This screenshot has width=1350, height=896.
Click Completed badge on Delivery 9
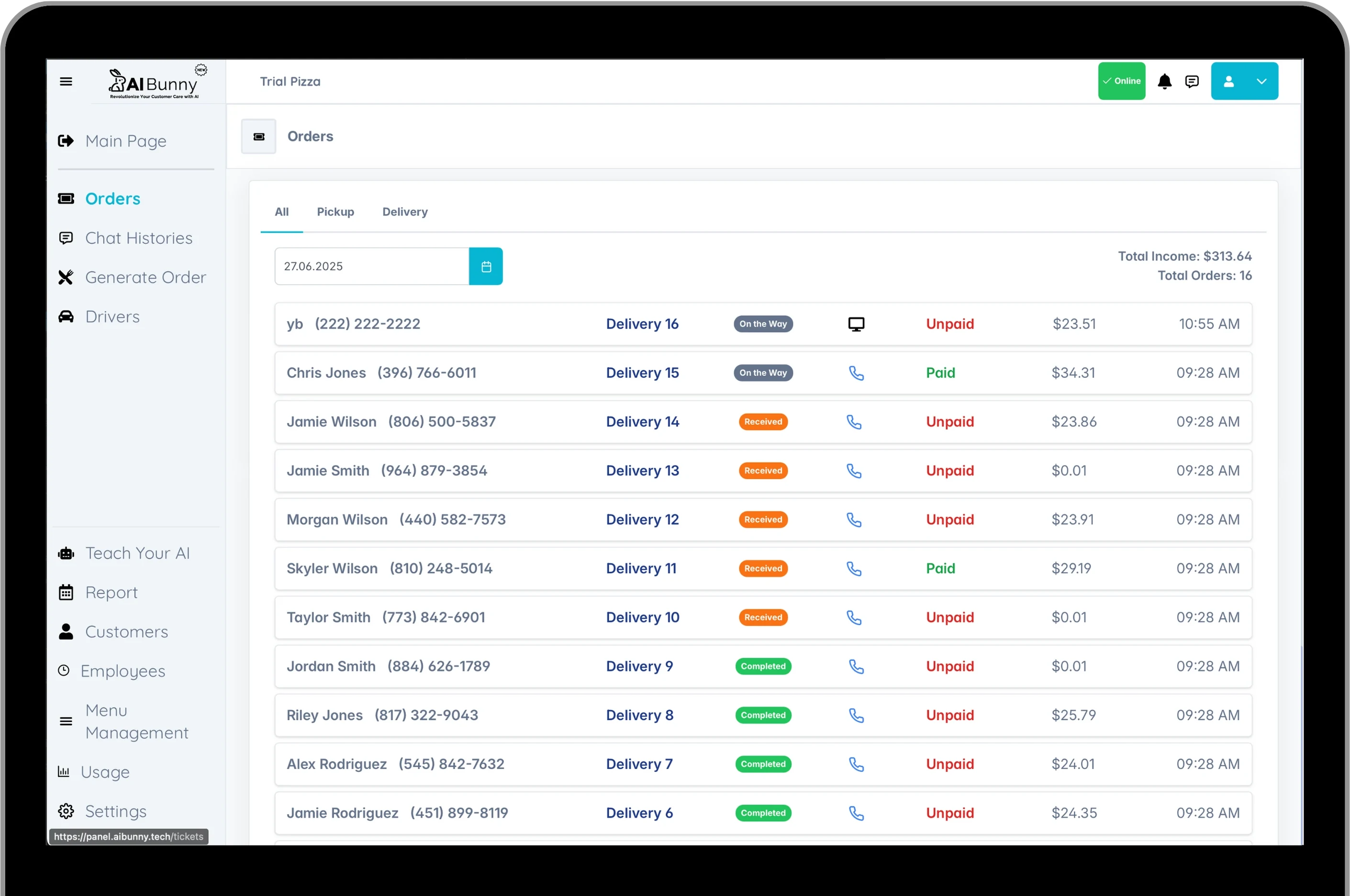(763, 666)
